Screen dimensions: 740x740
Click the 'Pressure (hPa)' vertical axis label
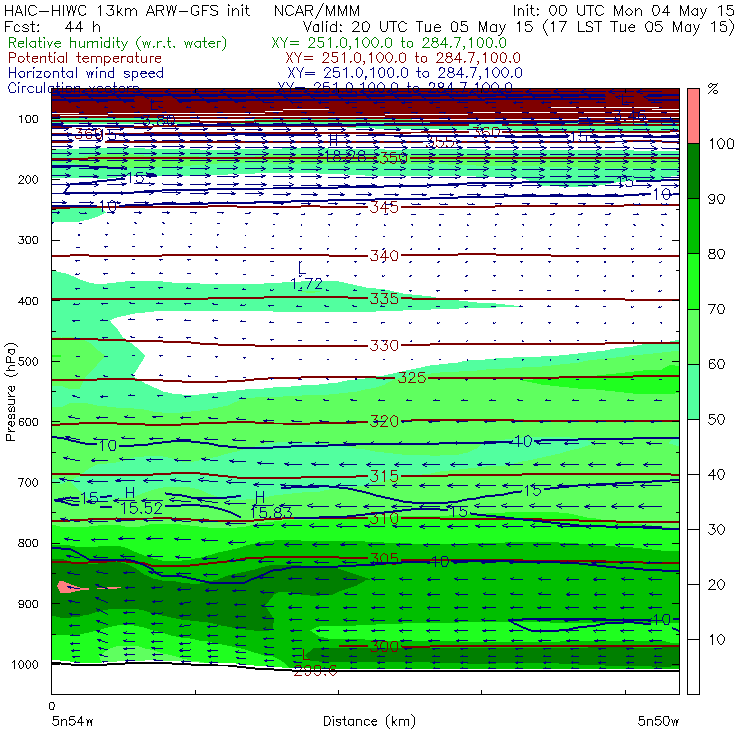[10, 392]
